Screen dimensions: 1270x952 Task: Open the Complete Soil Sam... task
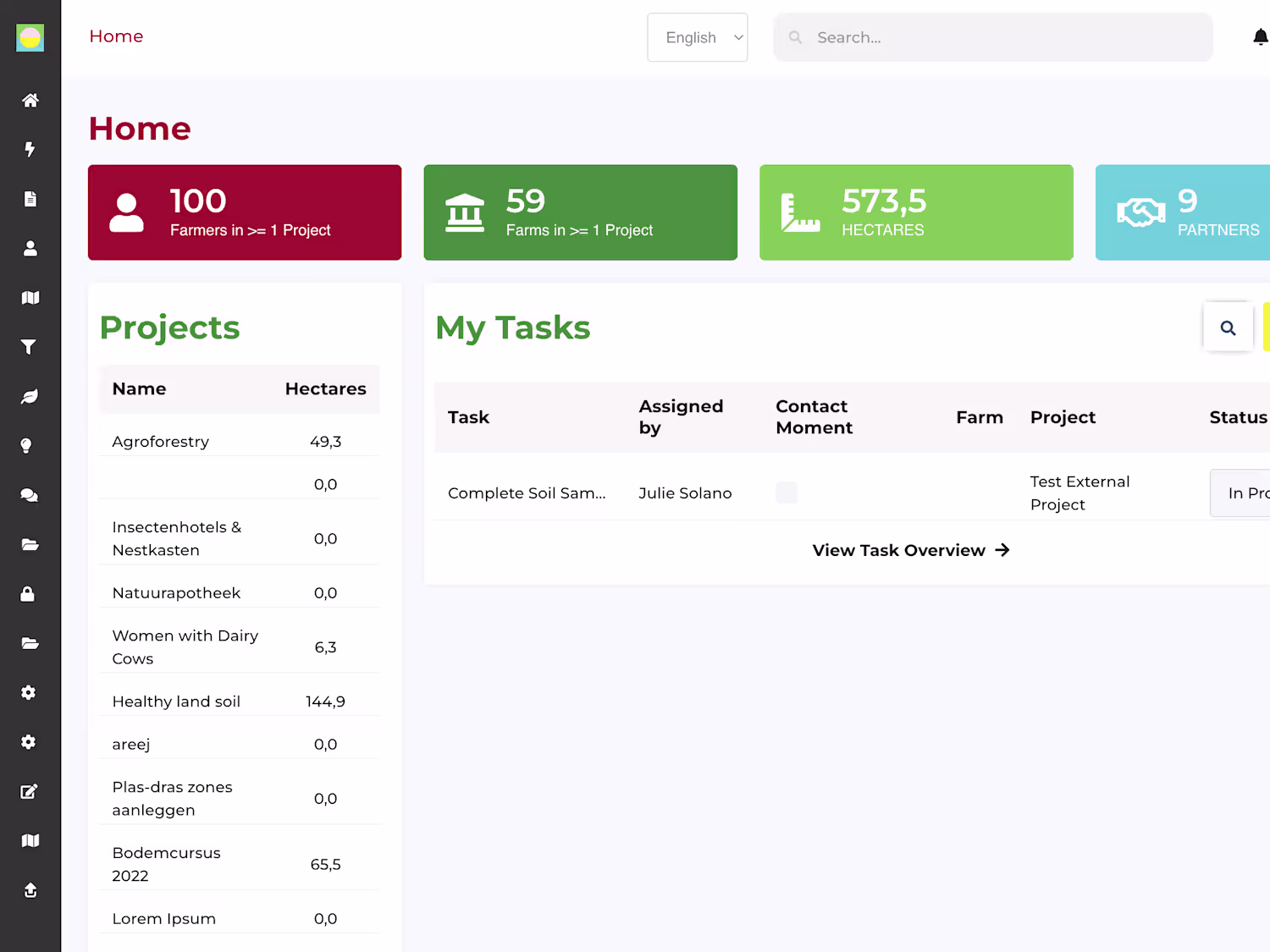coord(526,493)
